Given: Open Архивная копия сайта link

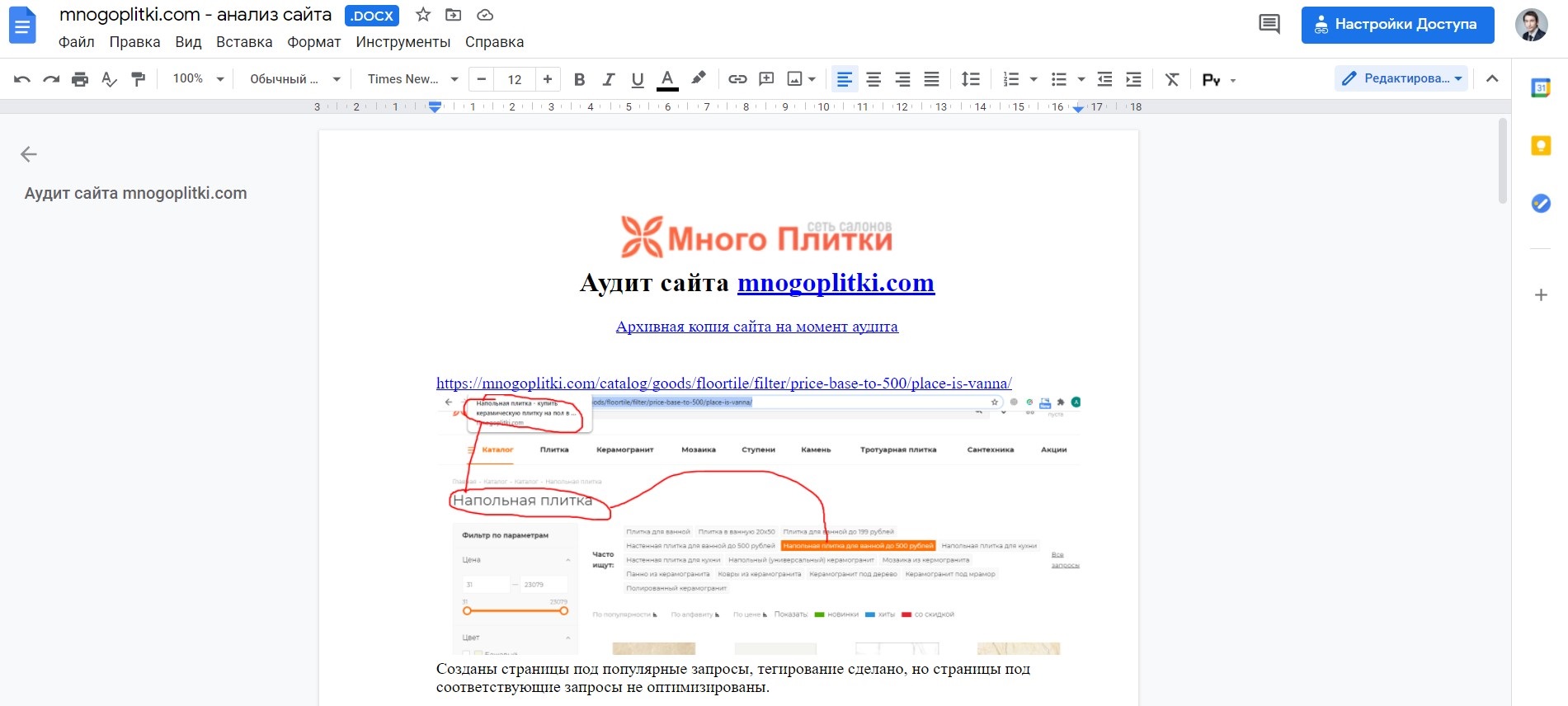Looking at the screenshot, I should (757, 327).
